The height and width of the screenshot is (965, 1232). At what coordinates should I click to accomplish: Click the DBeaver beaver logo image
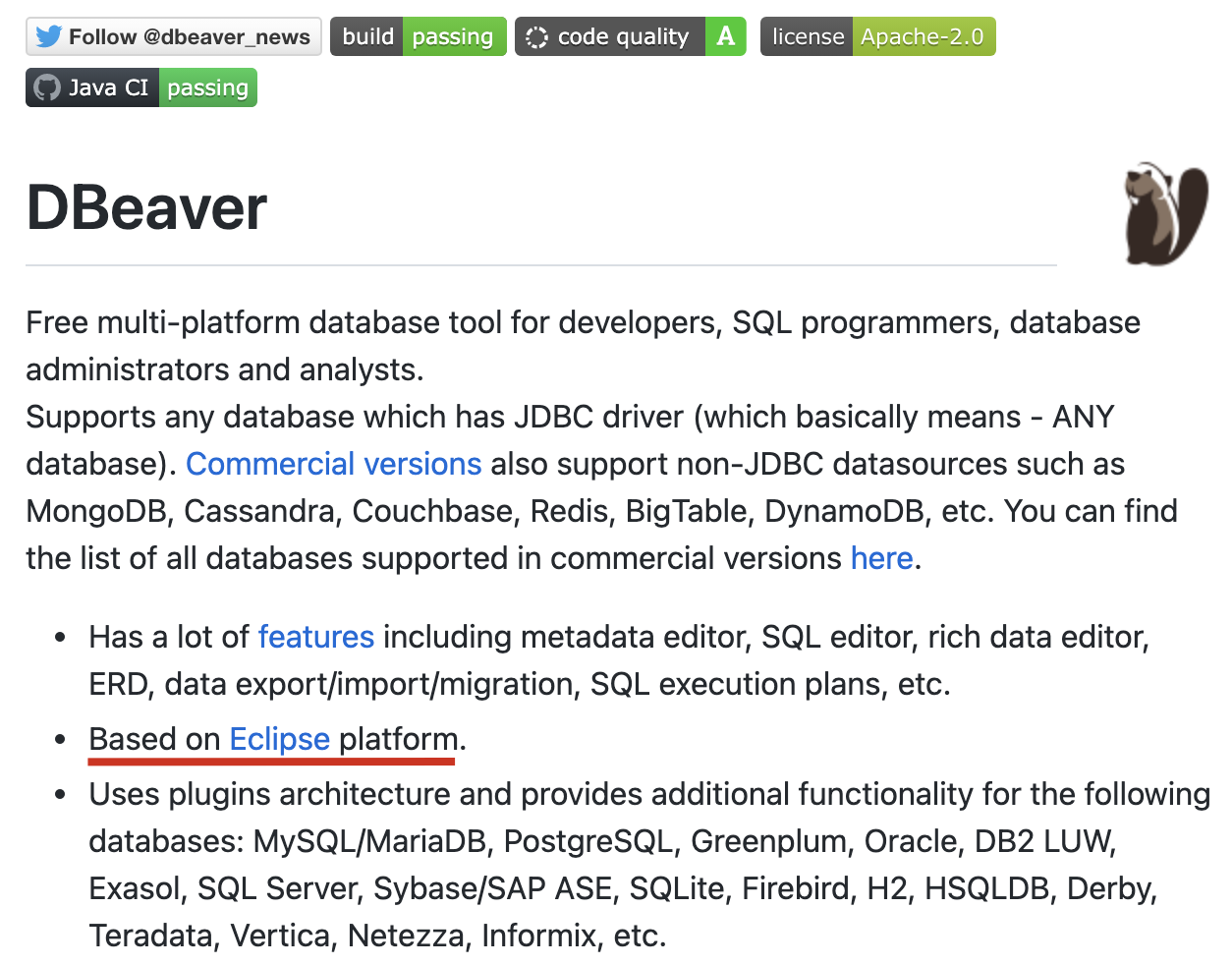point(1166,214)
